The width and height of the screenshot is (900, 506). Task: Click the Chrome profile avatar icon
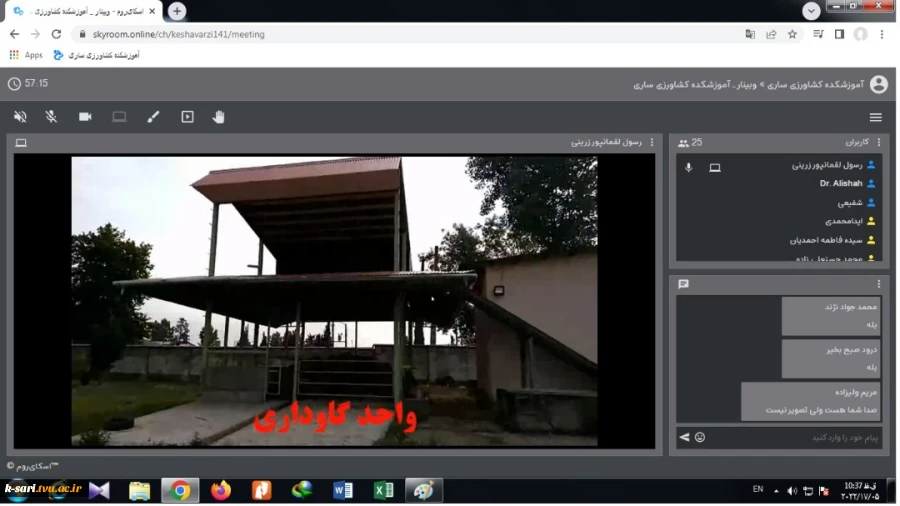(860, 34)
